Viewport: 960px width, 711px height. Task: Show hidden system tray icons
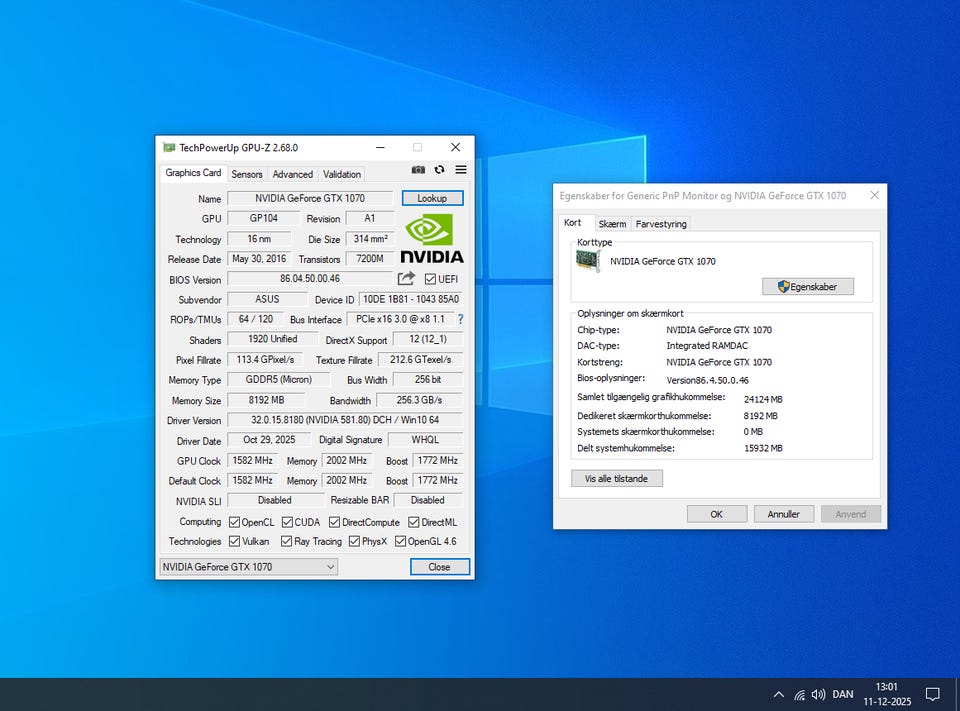point(778,694)
